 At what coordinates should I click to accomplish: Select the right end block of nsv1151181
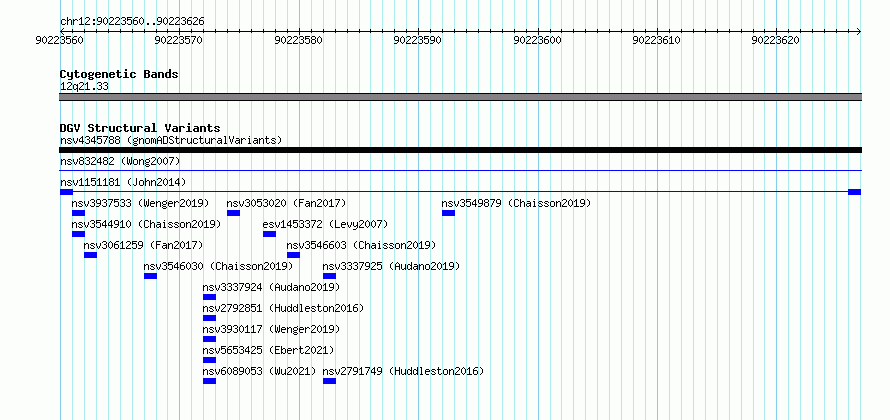[x=854, y=192]
